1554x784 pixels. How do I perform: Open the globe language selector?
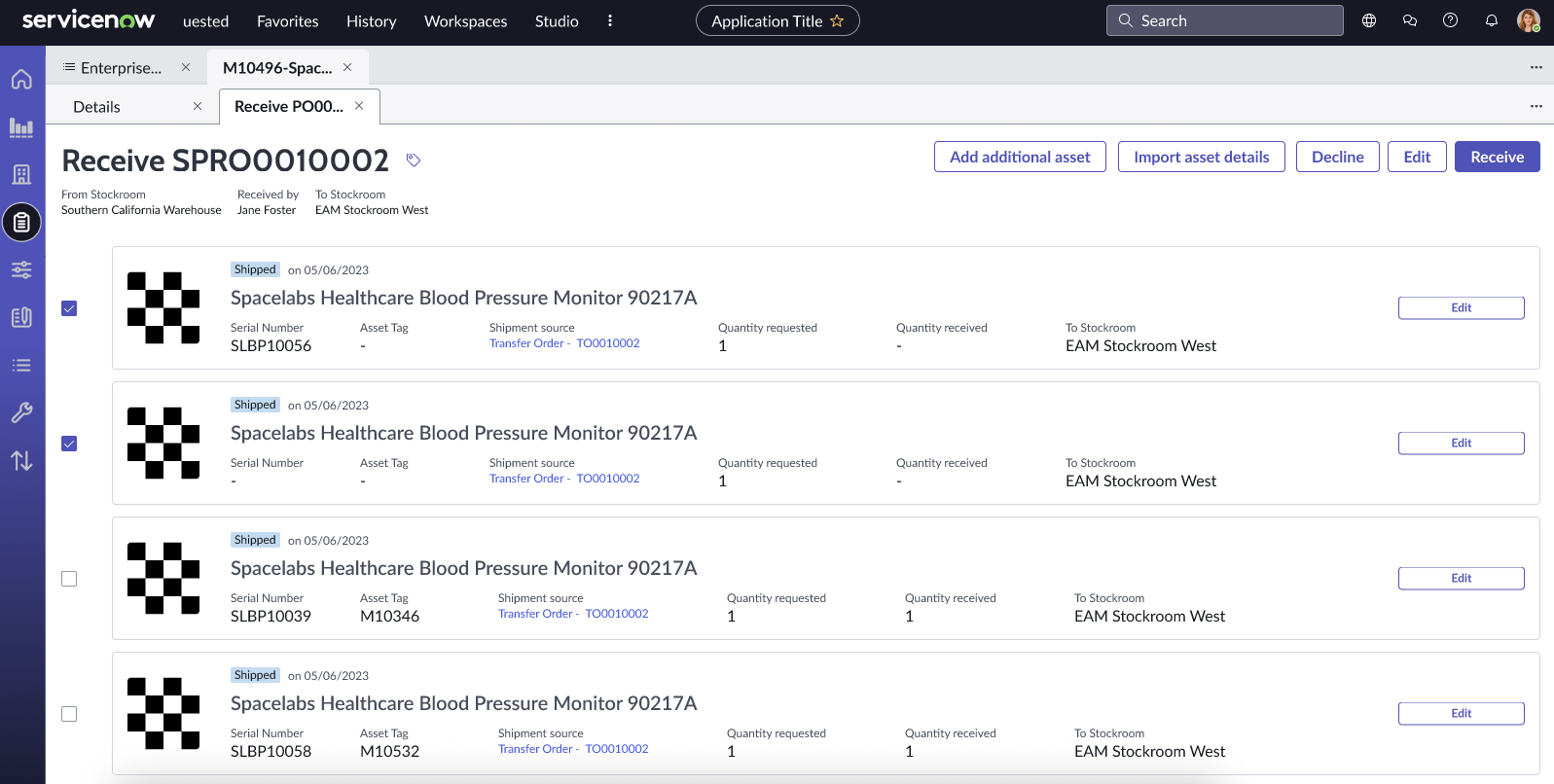[1369, 20]
